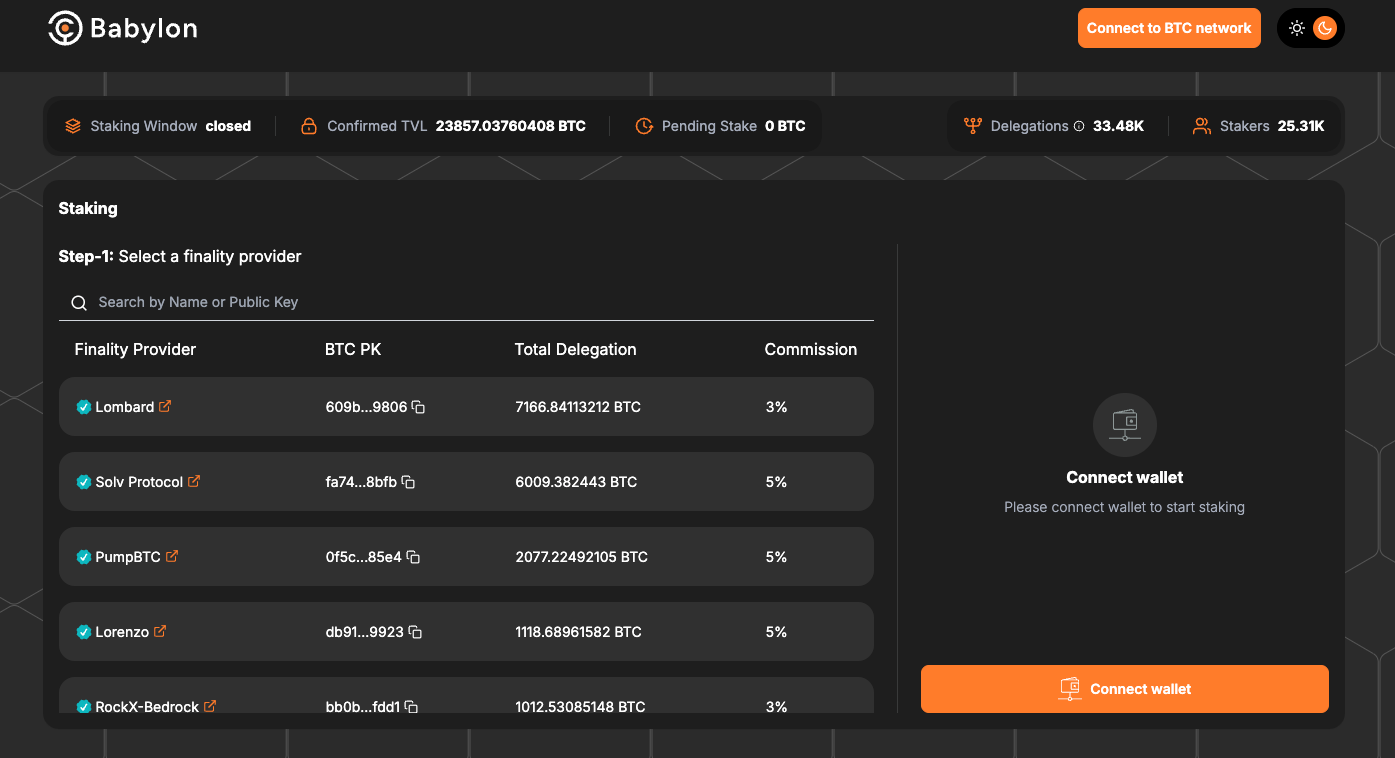Viewport: 1395px width, 758px height.
Task: Click Connect to BTC network button
Action: tap(1169, 28)
